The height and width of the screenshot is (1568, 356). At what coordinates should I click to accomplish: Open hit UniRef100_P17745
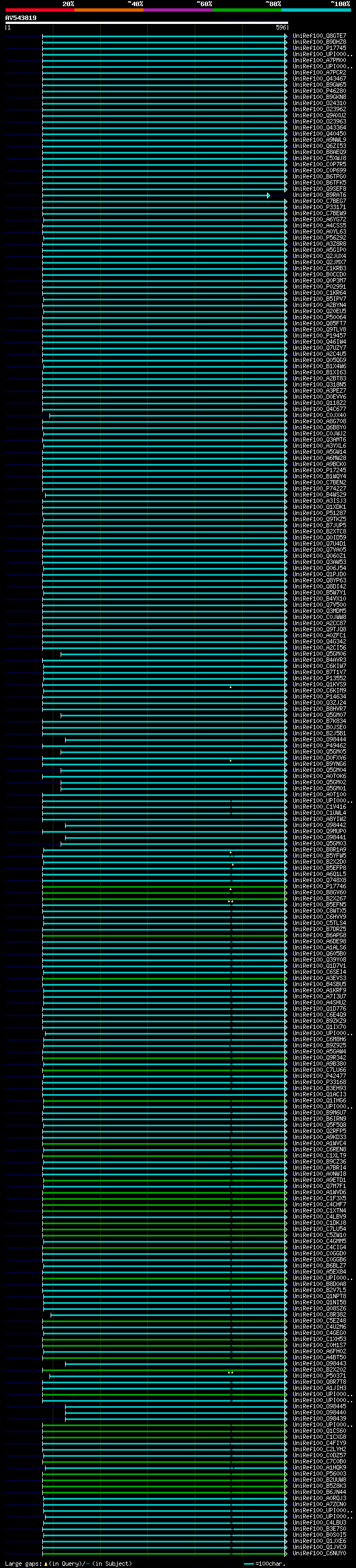[319, 48]
